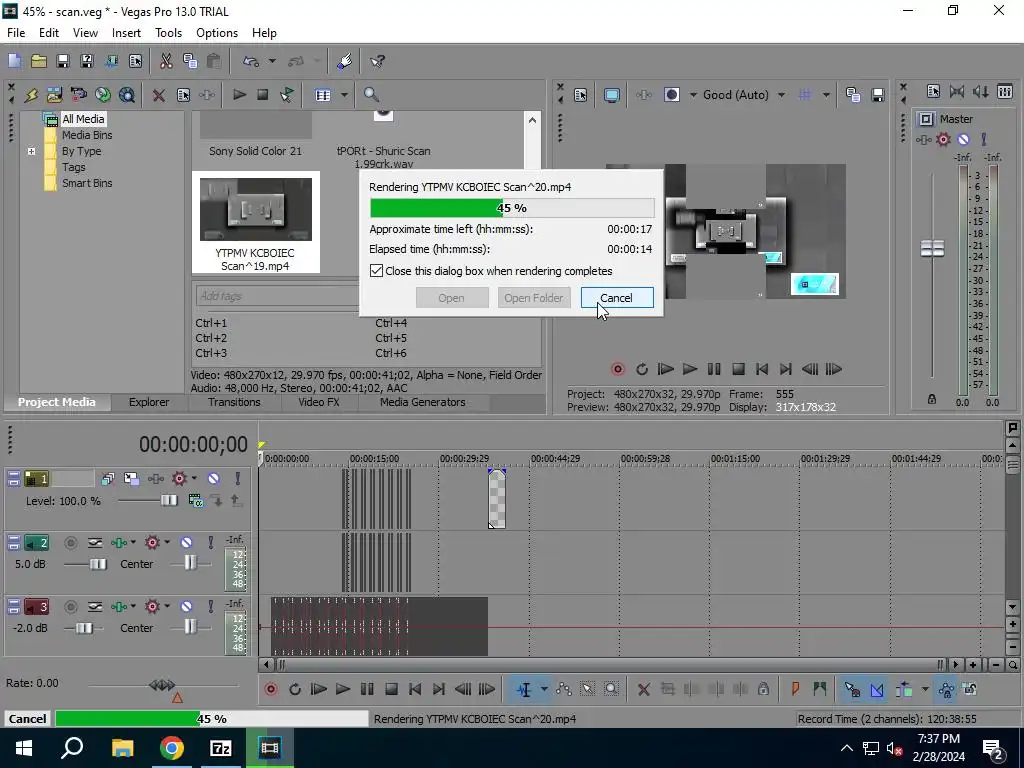The height and width of the screenshot is (768, 1024).
Task: Select the Smart Bins tree item
Action: click(x=87, y=184)
